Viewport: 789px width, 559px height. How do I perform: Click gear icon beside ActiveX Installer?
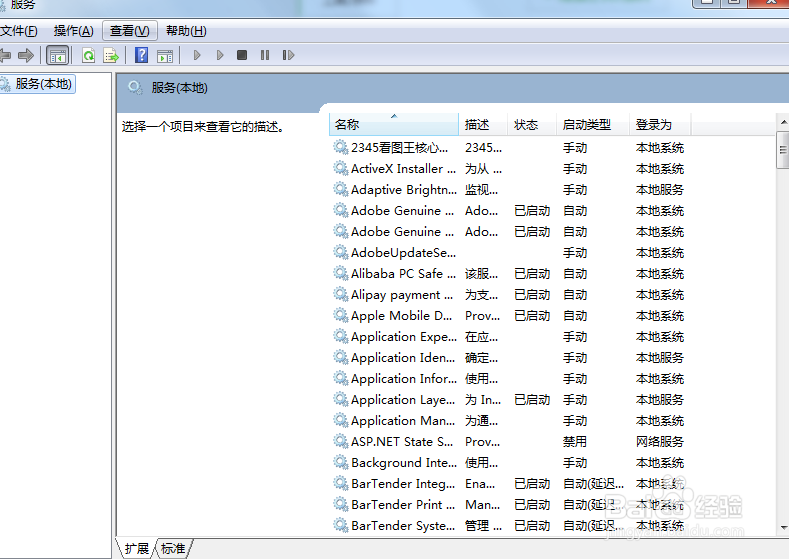[x=341, y=168]
